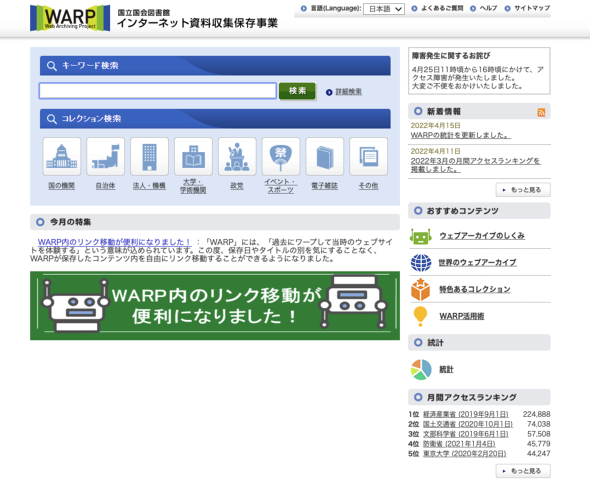Viewport: 590px width, 489px height.
Task: Open よくあるご質問 FAQ link
Action: coord(442,8)
